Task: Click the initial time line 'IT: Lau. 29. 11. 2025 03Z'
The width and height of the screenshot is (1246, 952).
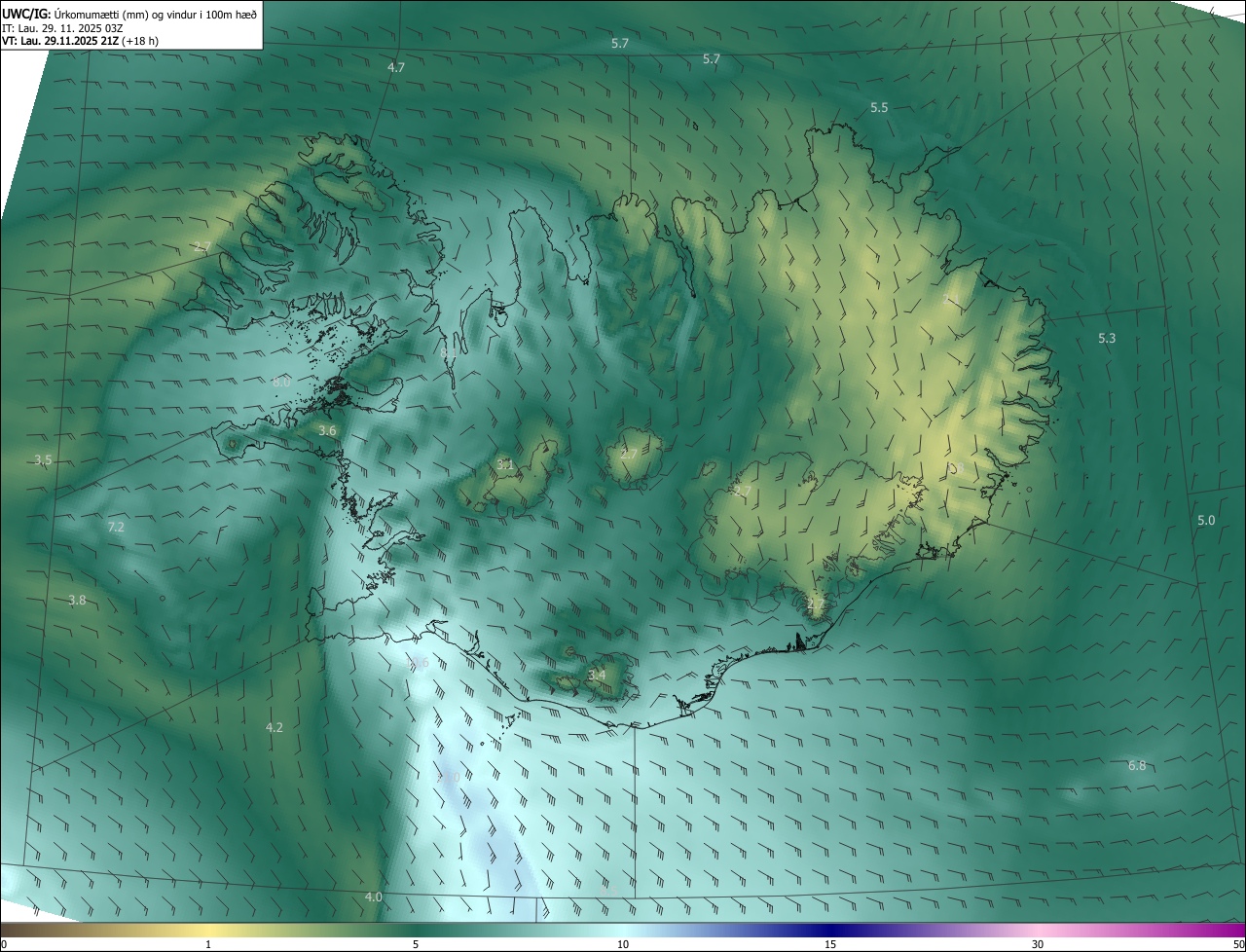Action: tap(62, 28)
